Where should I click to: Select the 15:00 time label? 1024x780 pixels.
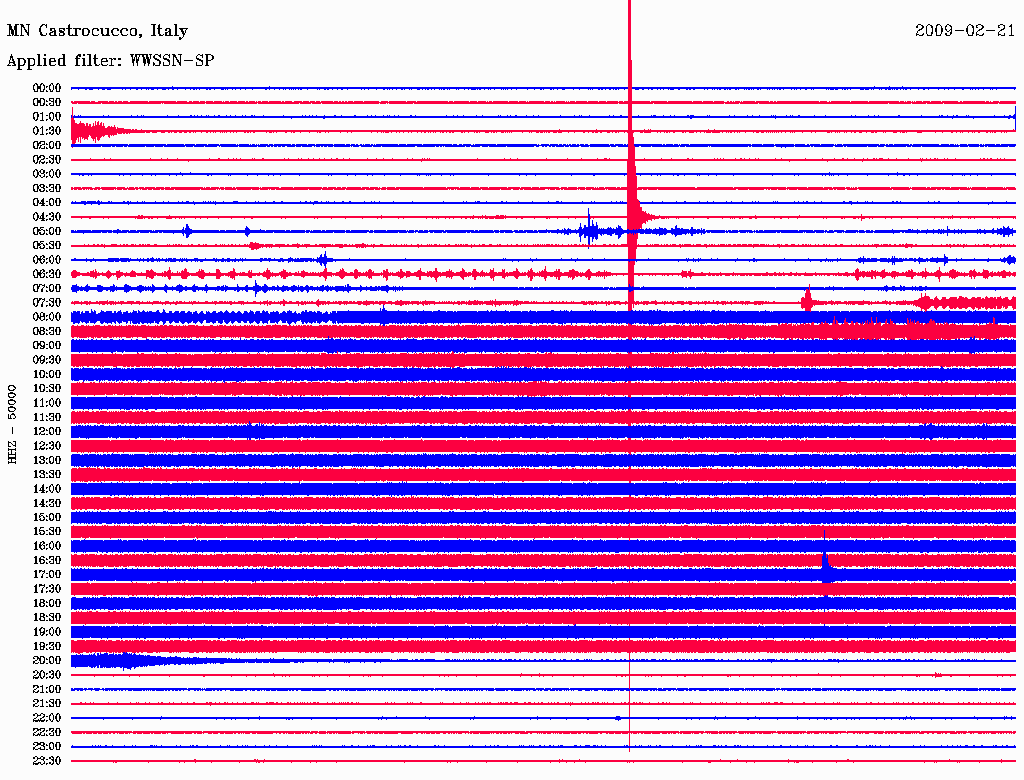(x=47, y=517)
